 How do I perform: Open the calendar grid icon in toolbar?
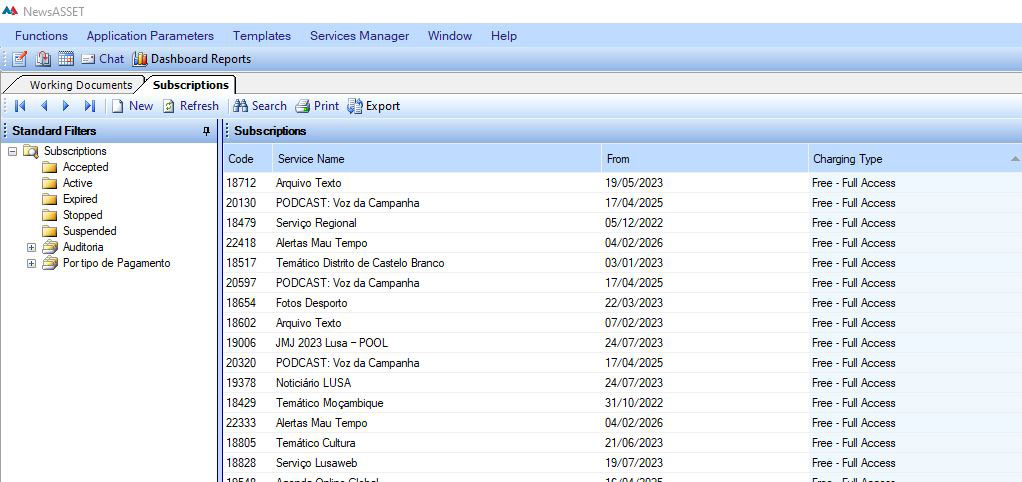pos(66,59)
